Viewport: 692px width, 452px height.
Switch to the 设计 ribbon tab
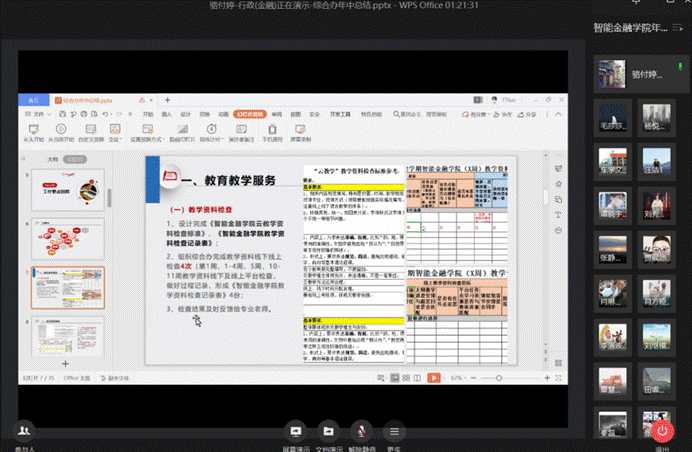coord(185,114)
